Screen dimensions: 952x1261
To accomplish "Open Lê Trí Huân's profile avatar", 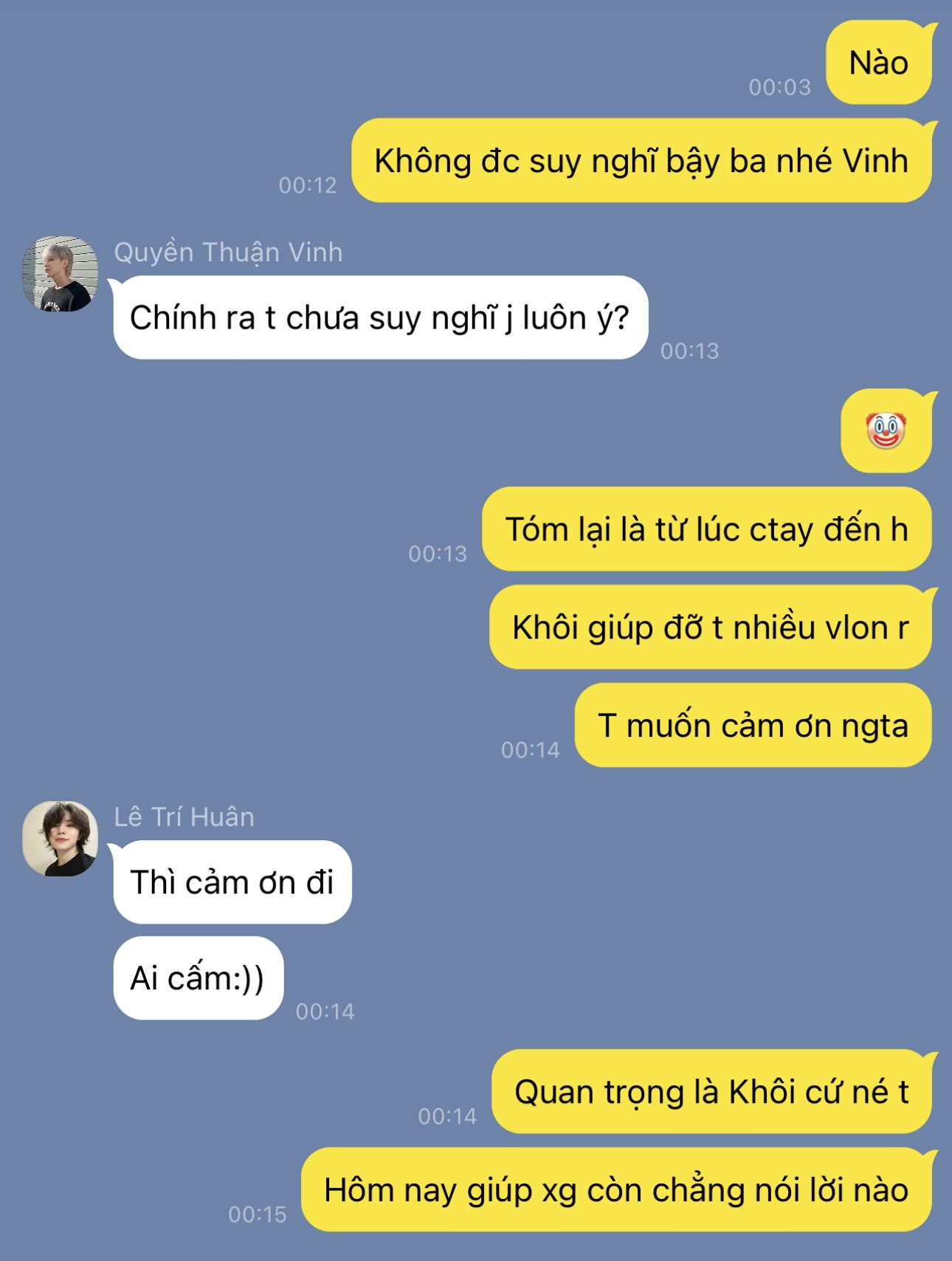I will tap(60, 839).
